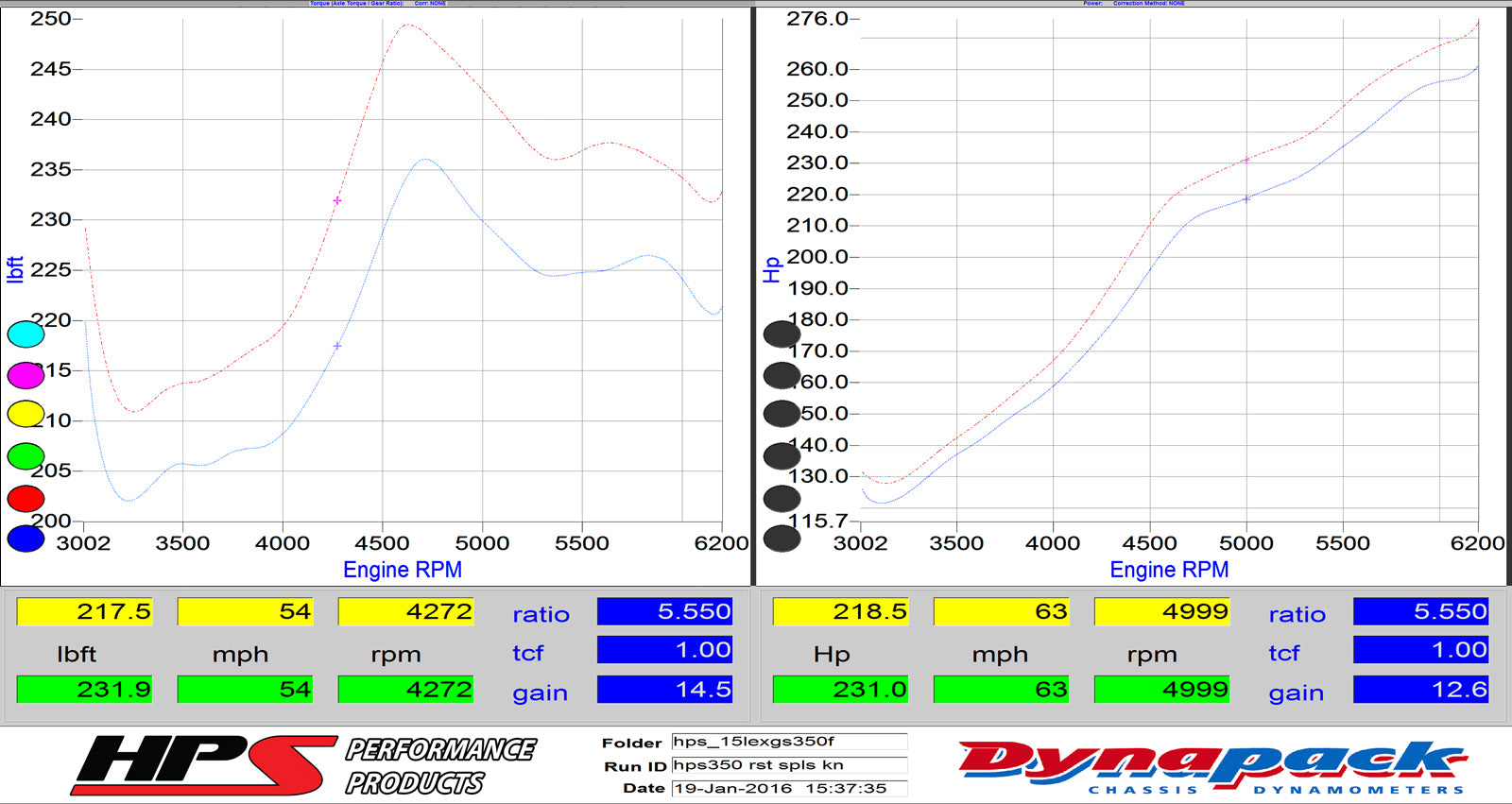Click the Dynapack Chassis Dynamometers logo
The width and height of the screenshot is (1512, 804).
(1212, 766)
